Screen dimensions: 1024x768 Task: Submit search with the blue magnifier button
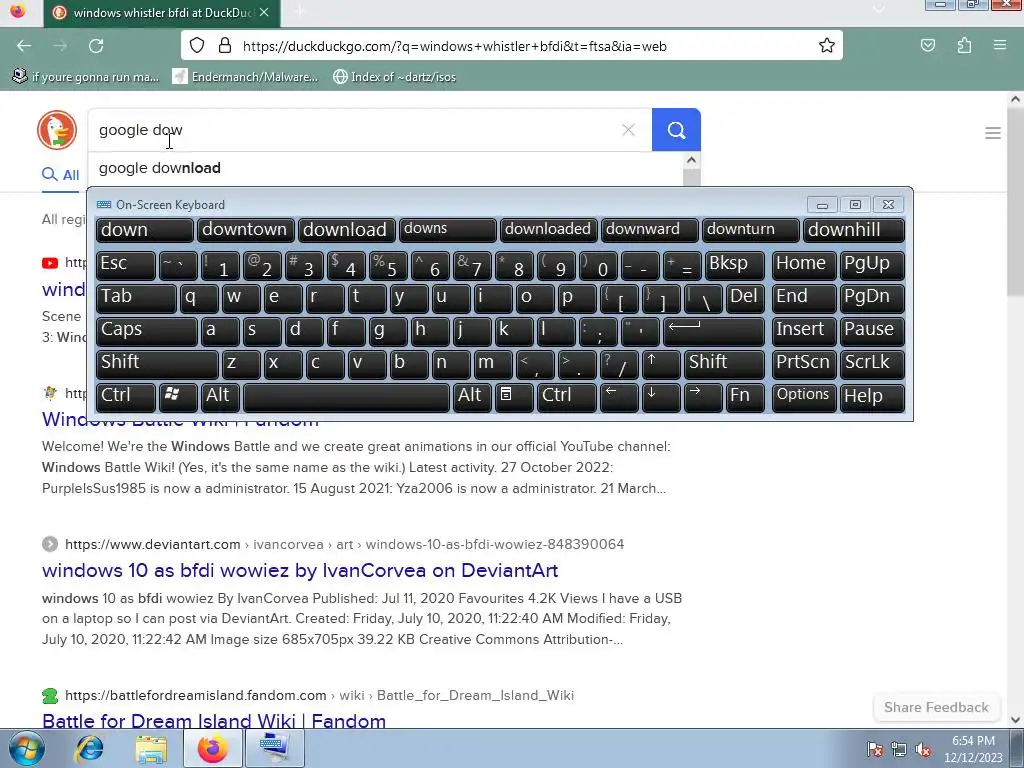[x=676, y=130]
